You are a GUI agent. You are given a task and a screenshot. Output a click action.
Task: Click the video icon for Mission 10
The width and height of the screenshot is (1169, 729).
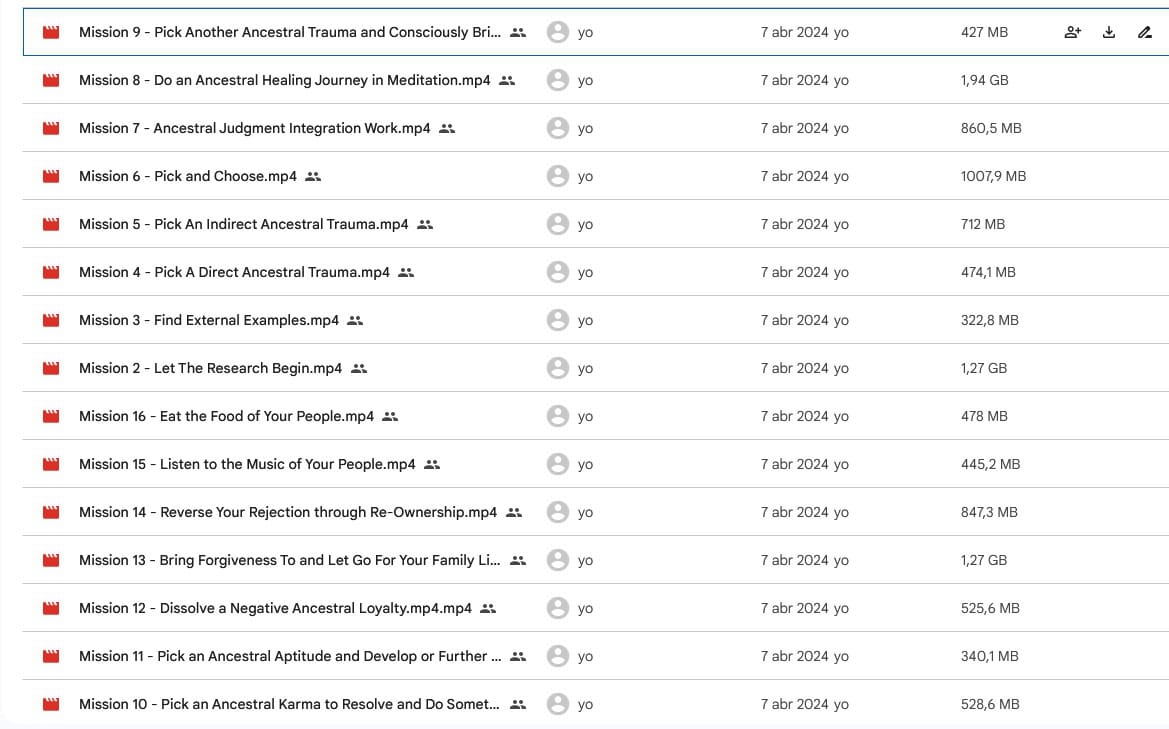click(x=51, y=704)
